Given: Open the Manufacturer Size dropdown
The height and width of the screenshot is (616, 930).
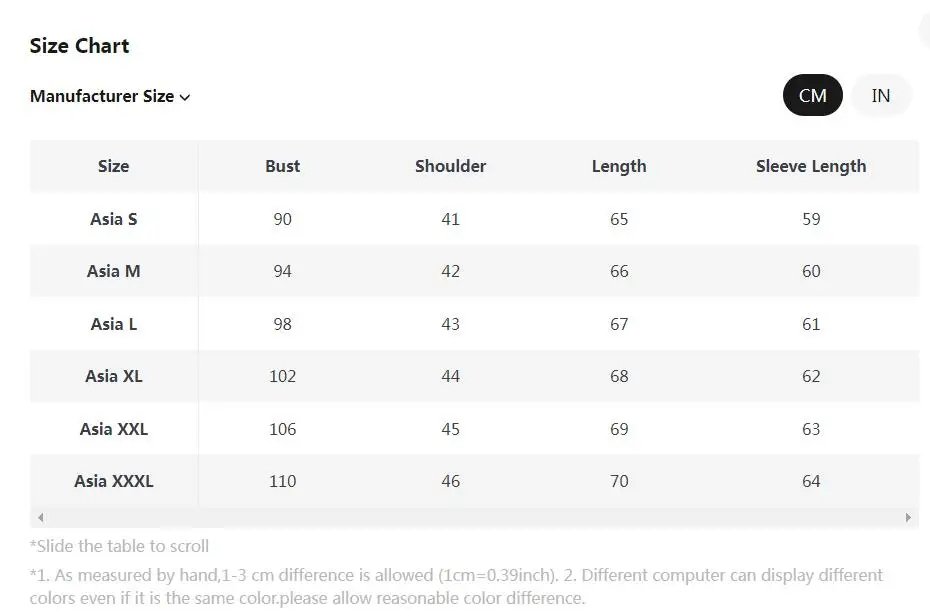Looking at the screenshot, I should 110,97.
